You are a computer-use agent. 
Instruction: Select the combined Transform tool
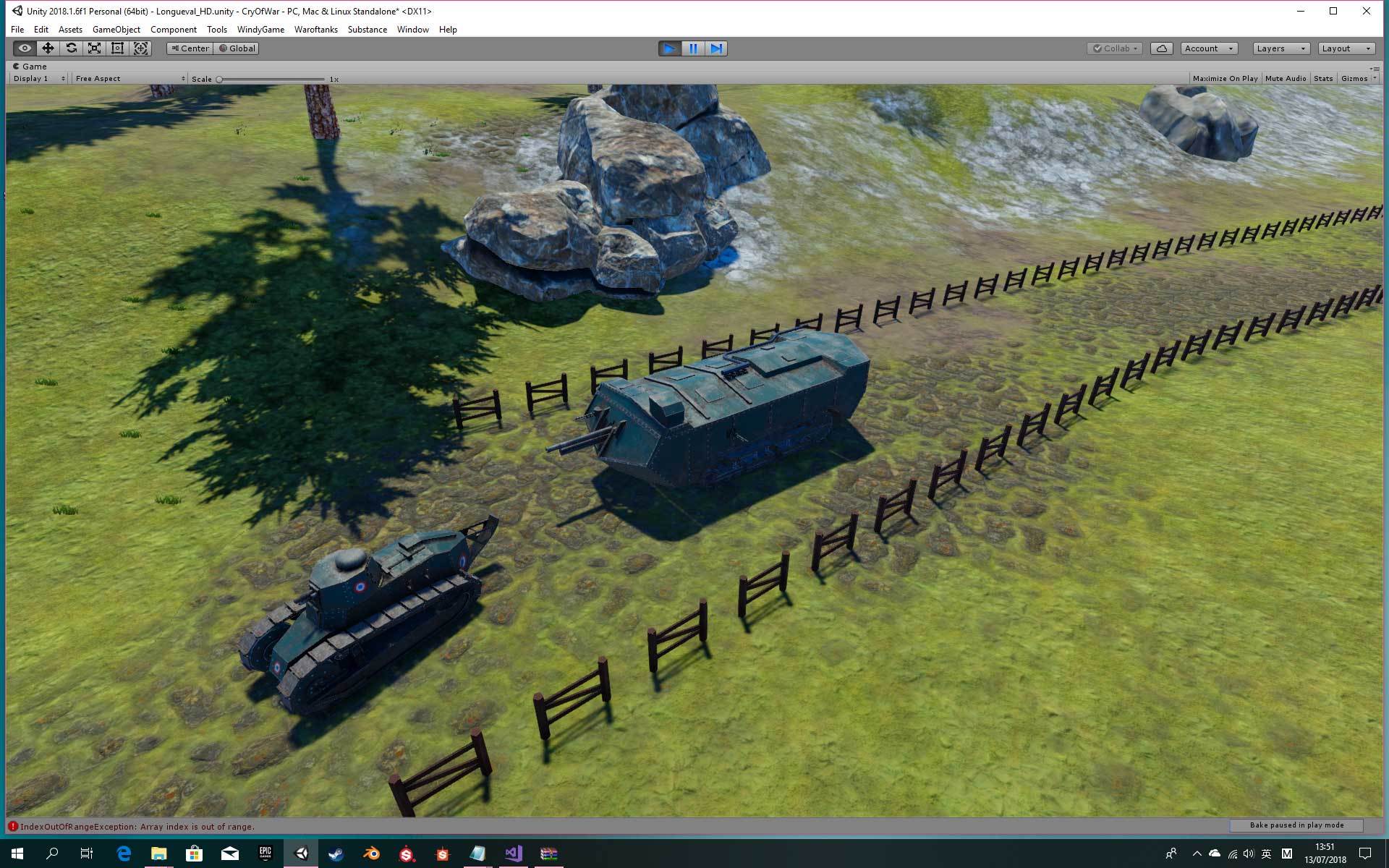141,48
